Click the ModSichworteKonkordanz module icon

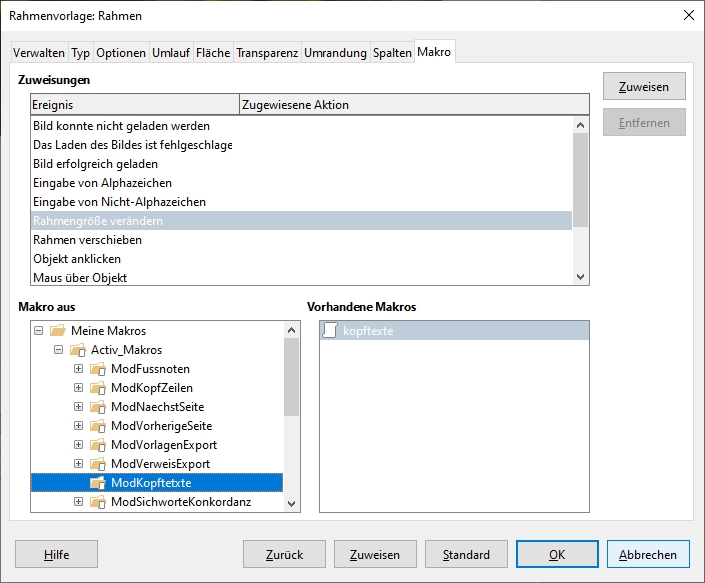tap(97, 502)
